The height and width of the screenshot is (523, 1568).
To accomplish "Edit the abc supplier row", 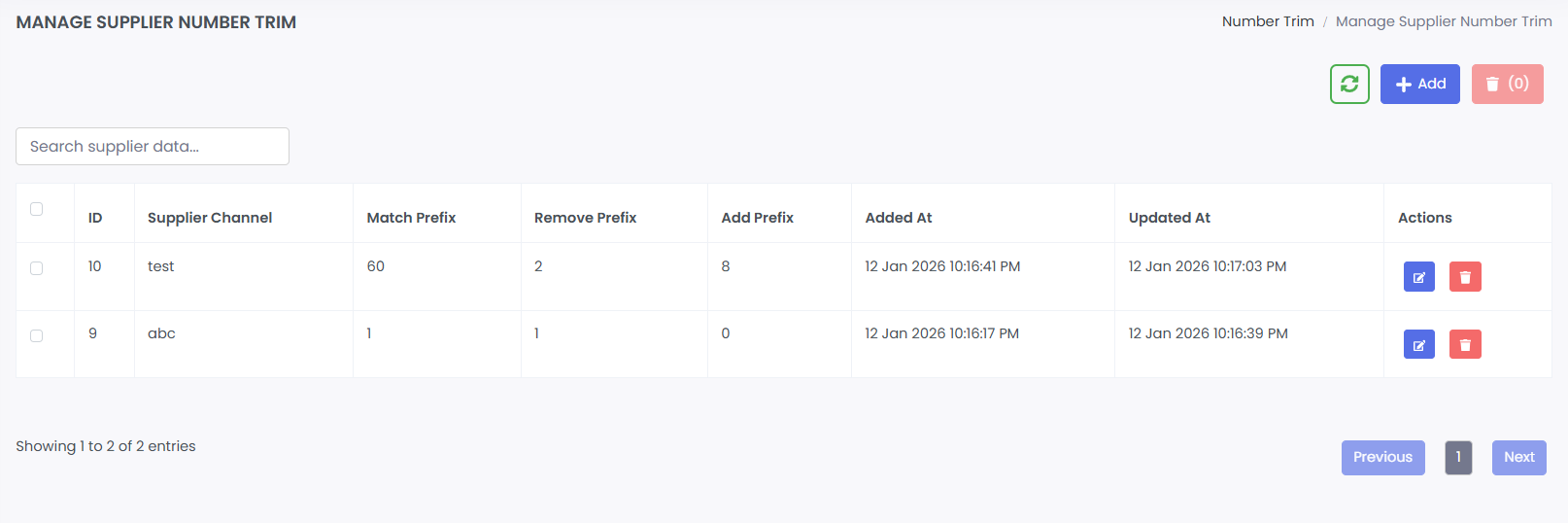I will [1418, 344].
